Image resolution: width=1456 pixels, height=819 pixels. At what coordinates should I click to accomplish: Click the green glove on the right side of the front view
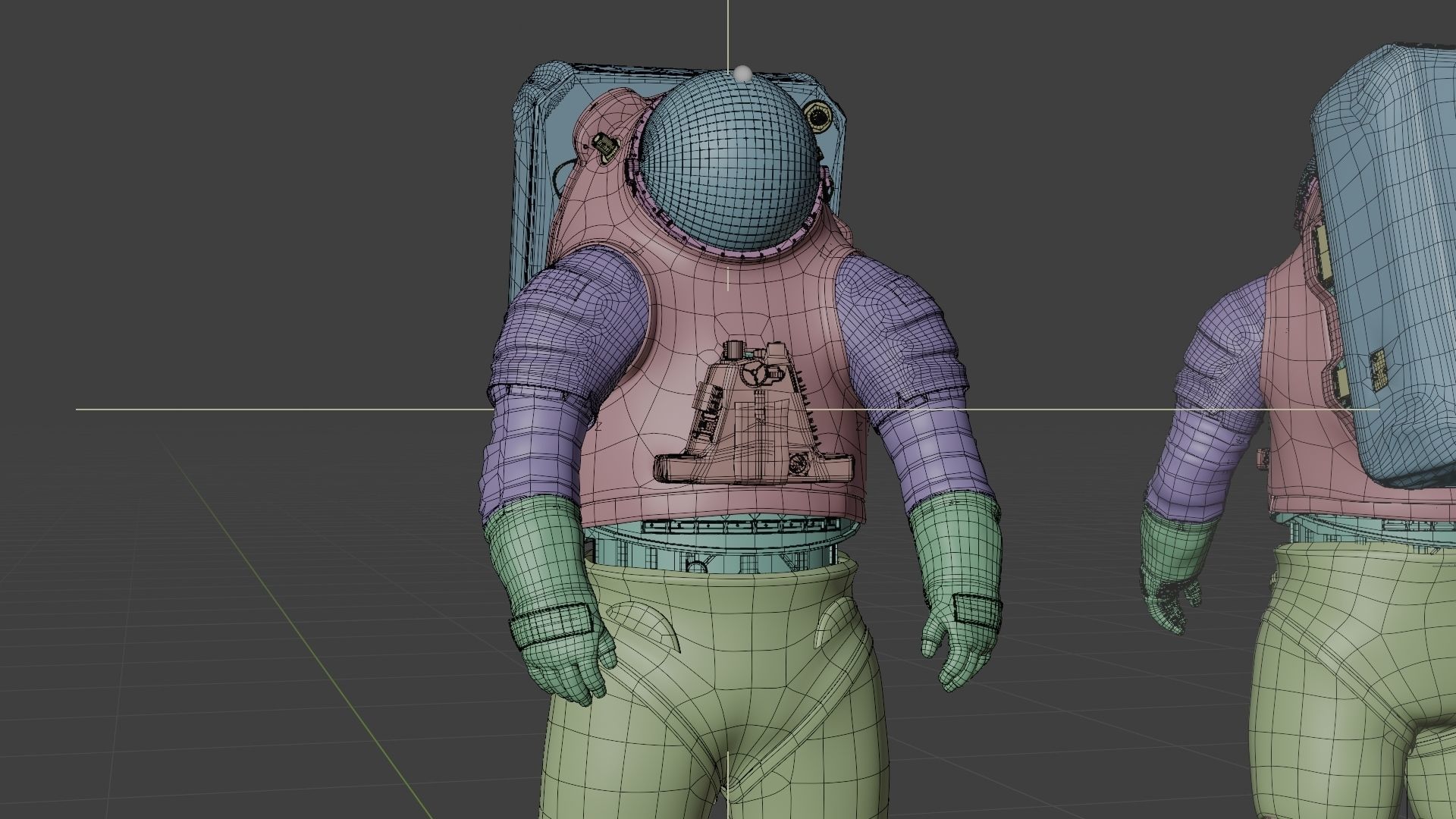pyautogui.click(x=957, y=554)
